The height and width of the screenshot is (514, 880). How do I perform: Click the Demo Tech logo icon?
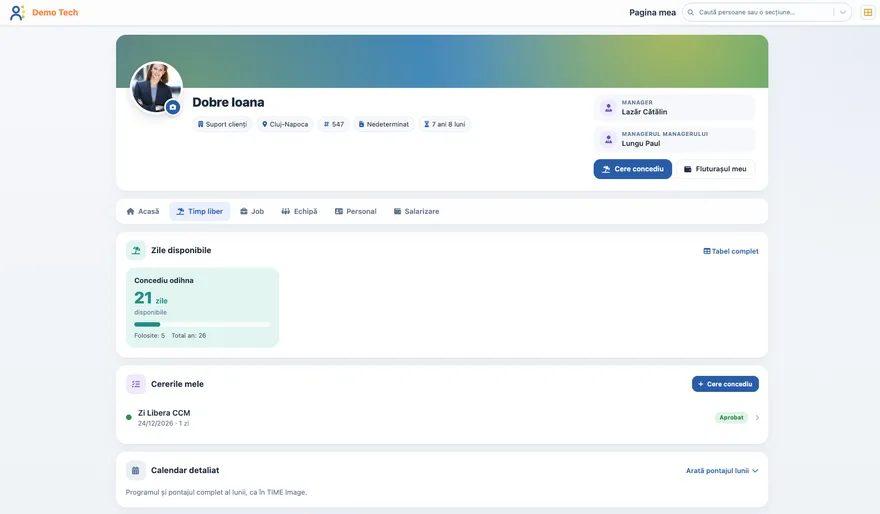(x=17, y=12)
